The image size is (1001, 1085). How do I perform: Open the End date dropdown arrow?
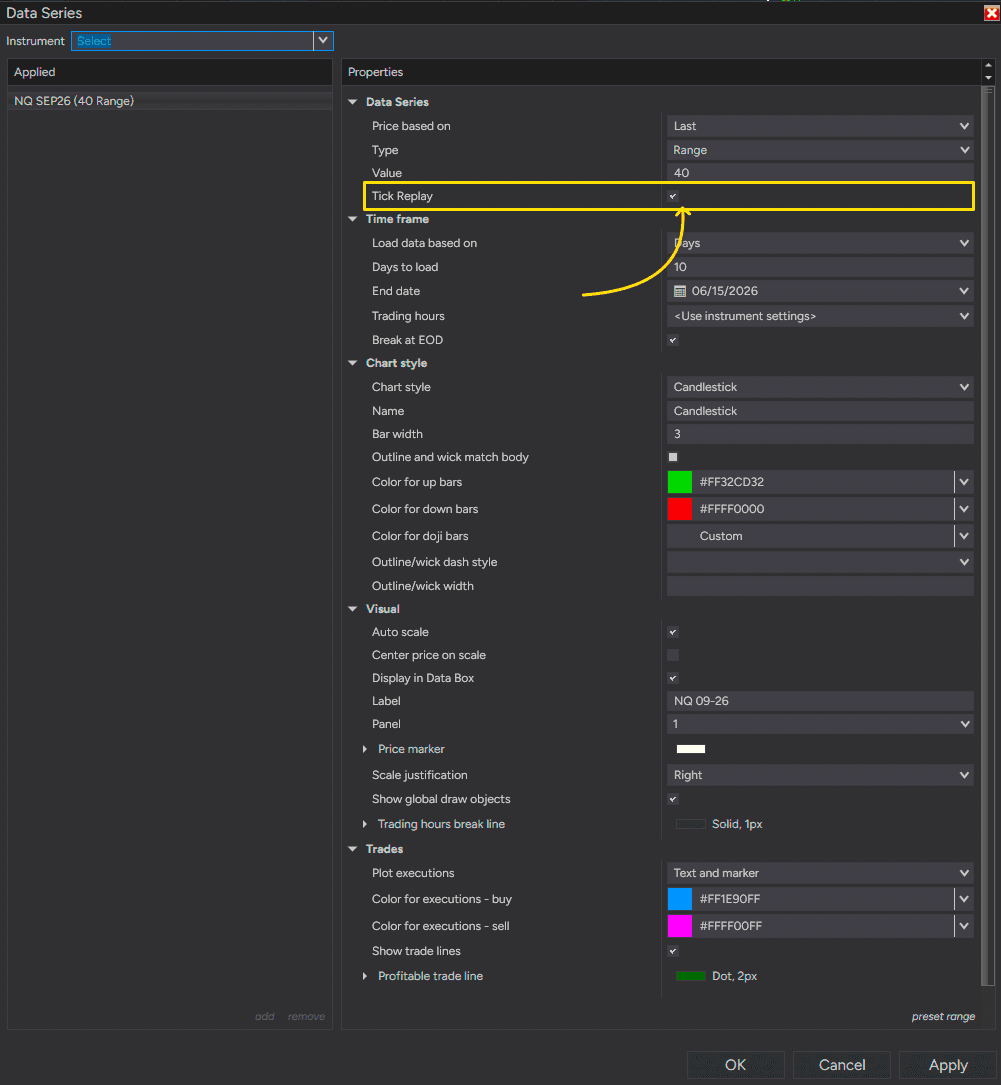click(964, 291)
